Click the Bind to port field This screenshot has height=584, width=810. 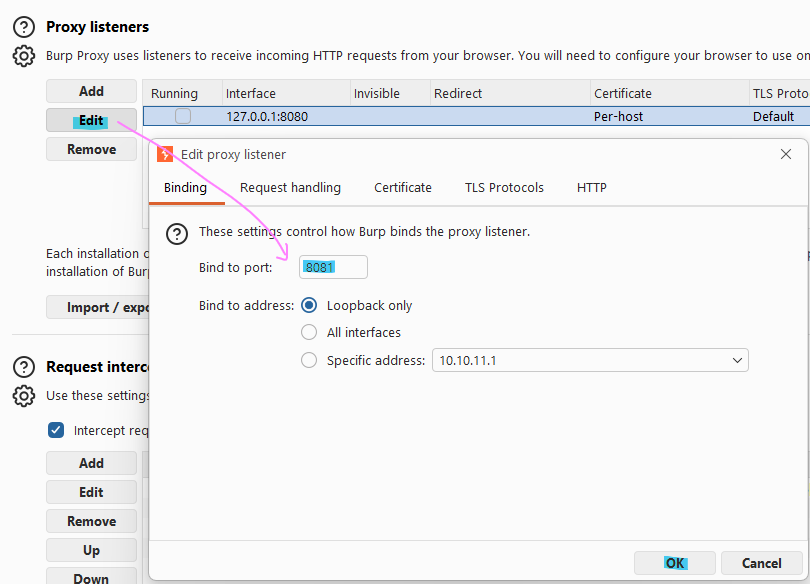pyautogui.click(x=333, y=267)
